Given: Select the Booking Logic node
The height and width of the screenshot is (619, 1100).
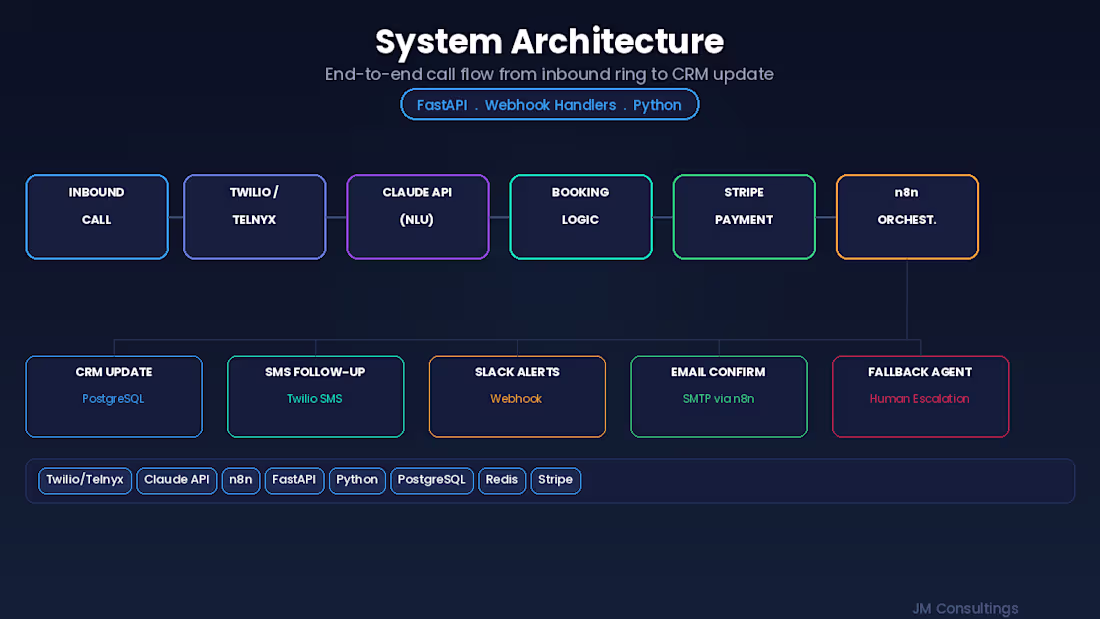Looking at the screenshot, I should pyautogui.click(x=580, y=216).
